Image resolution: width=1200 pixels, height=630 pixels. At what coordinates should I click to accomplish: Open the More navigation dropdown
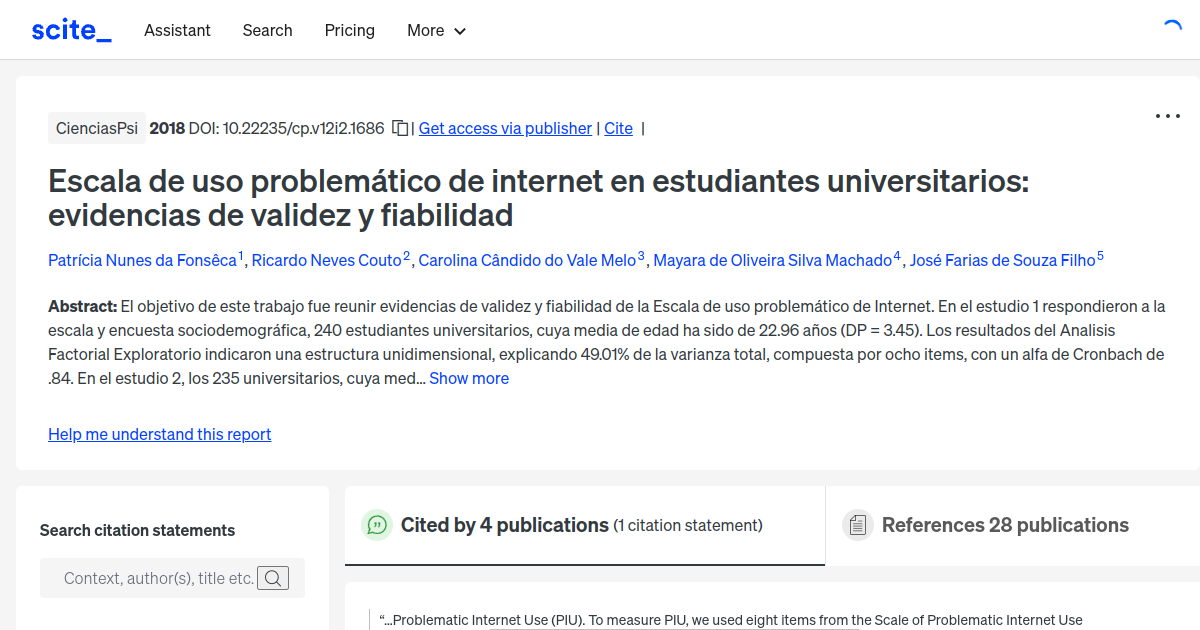pos(435,30)
